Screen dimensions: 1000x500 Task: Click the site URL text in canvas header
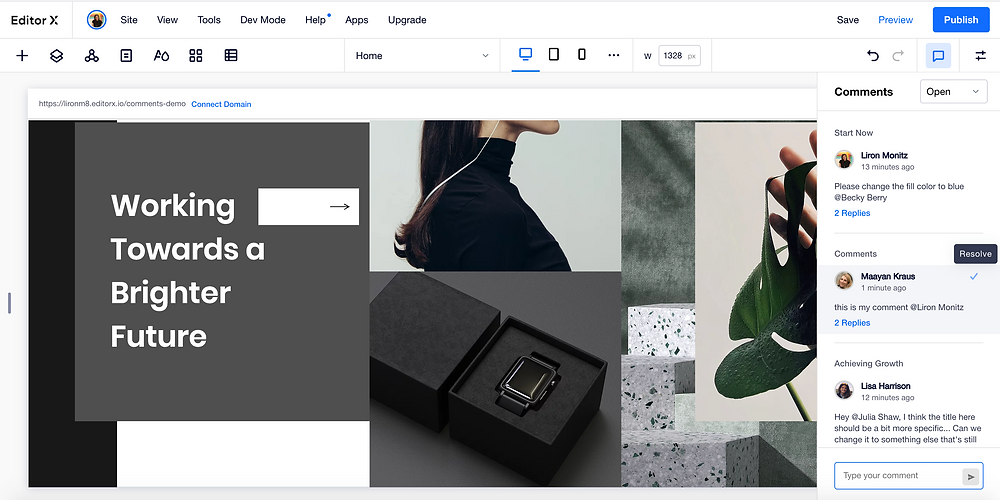(112, 104)
